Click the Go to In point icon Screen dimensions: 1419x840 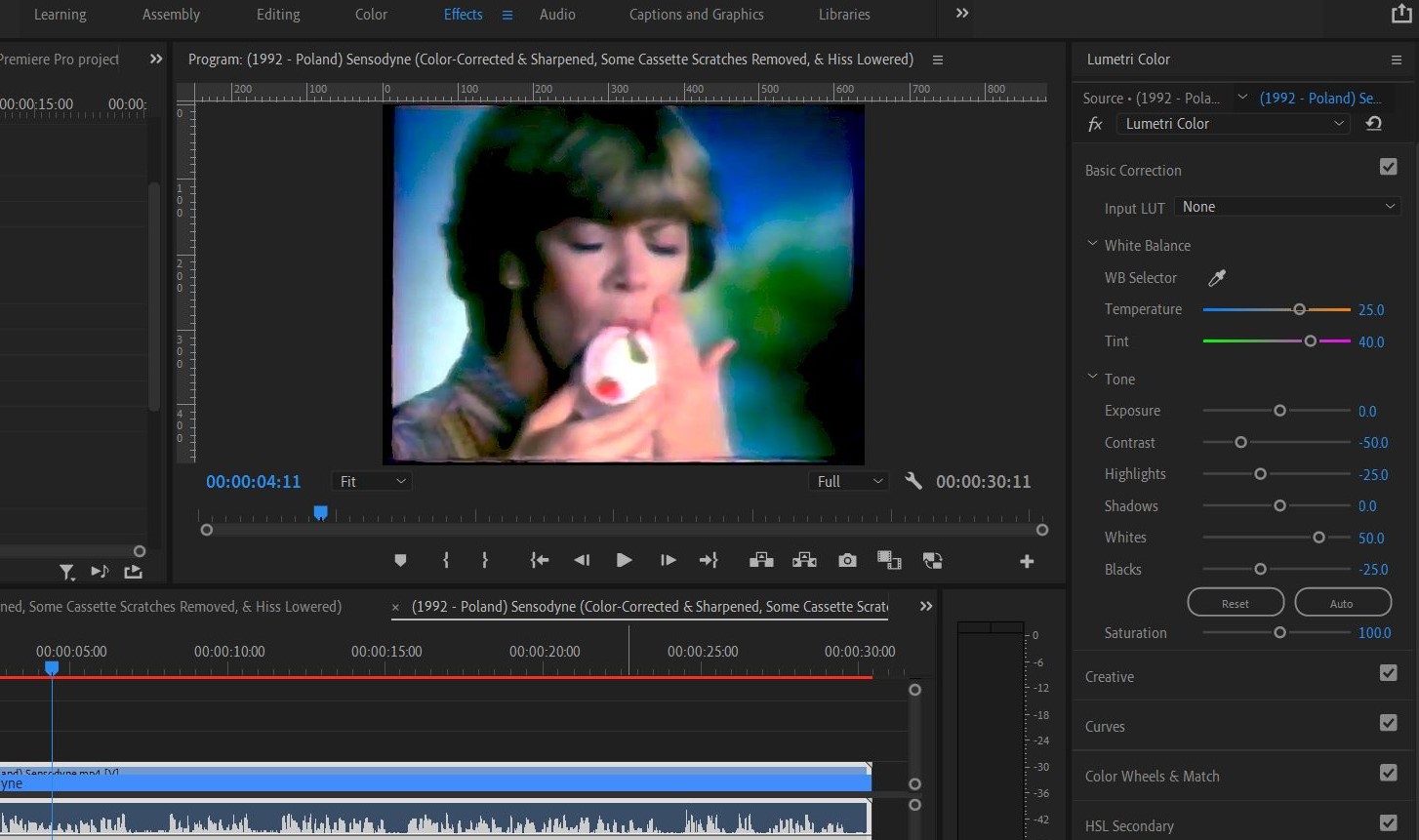pyautogui.click(x=540, y=560)
